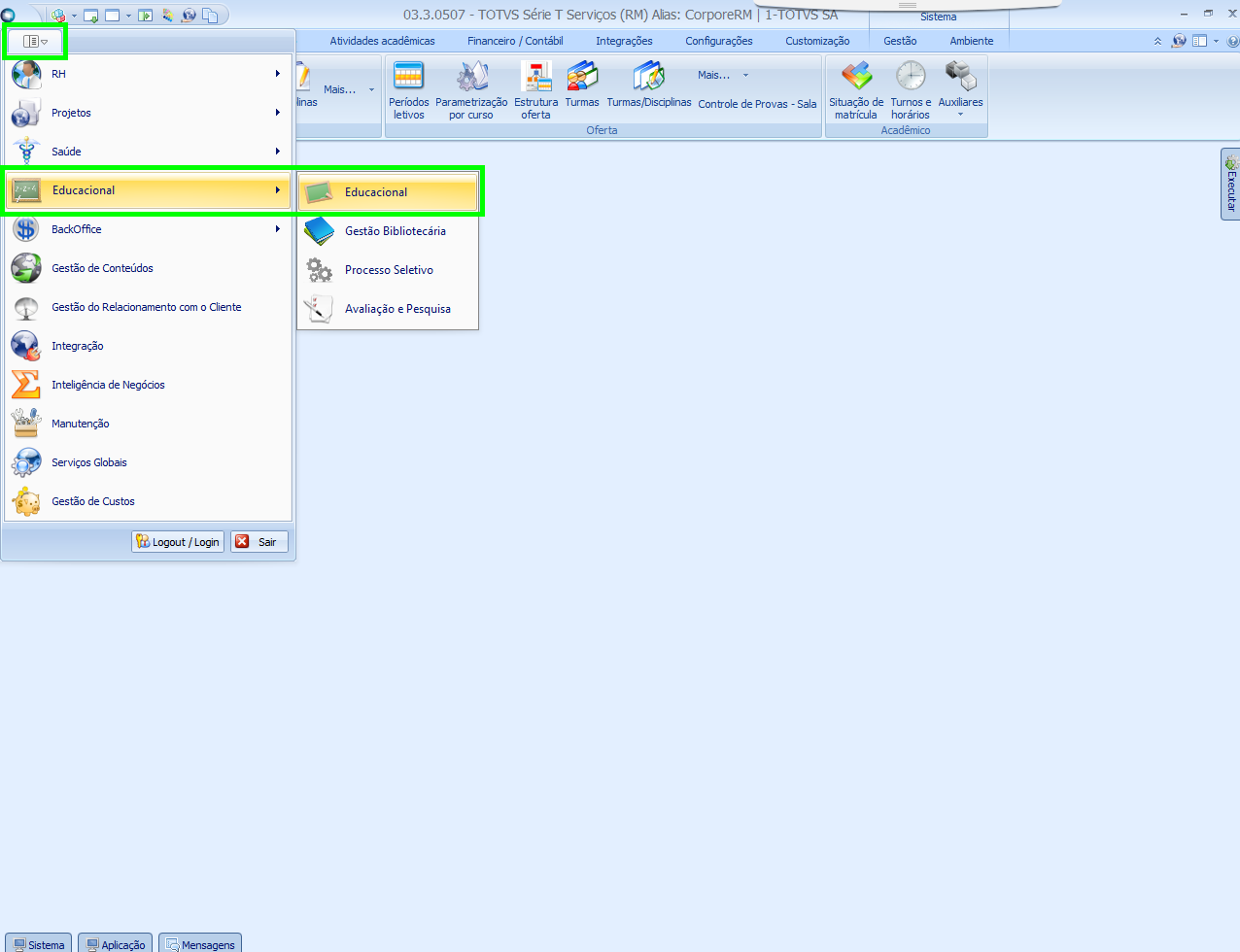Click the TOTVS application orb button
Viewport: 1240px width, 952px height.
coord(9,15)
